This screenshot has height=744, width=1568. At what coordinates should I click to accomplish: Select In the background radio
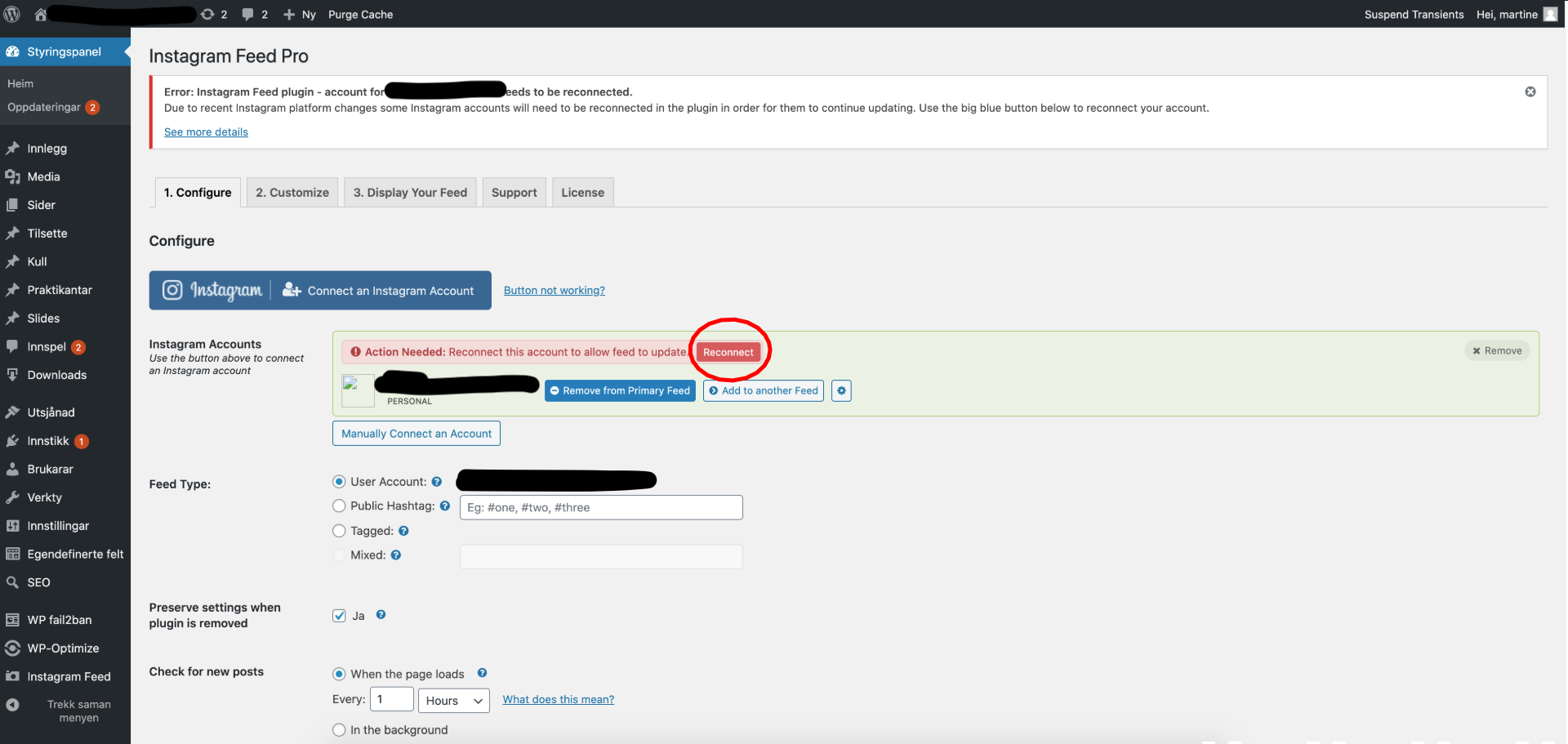[x=339, y=730]
